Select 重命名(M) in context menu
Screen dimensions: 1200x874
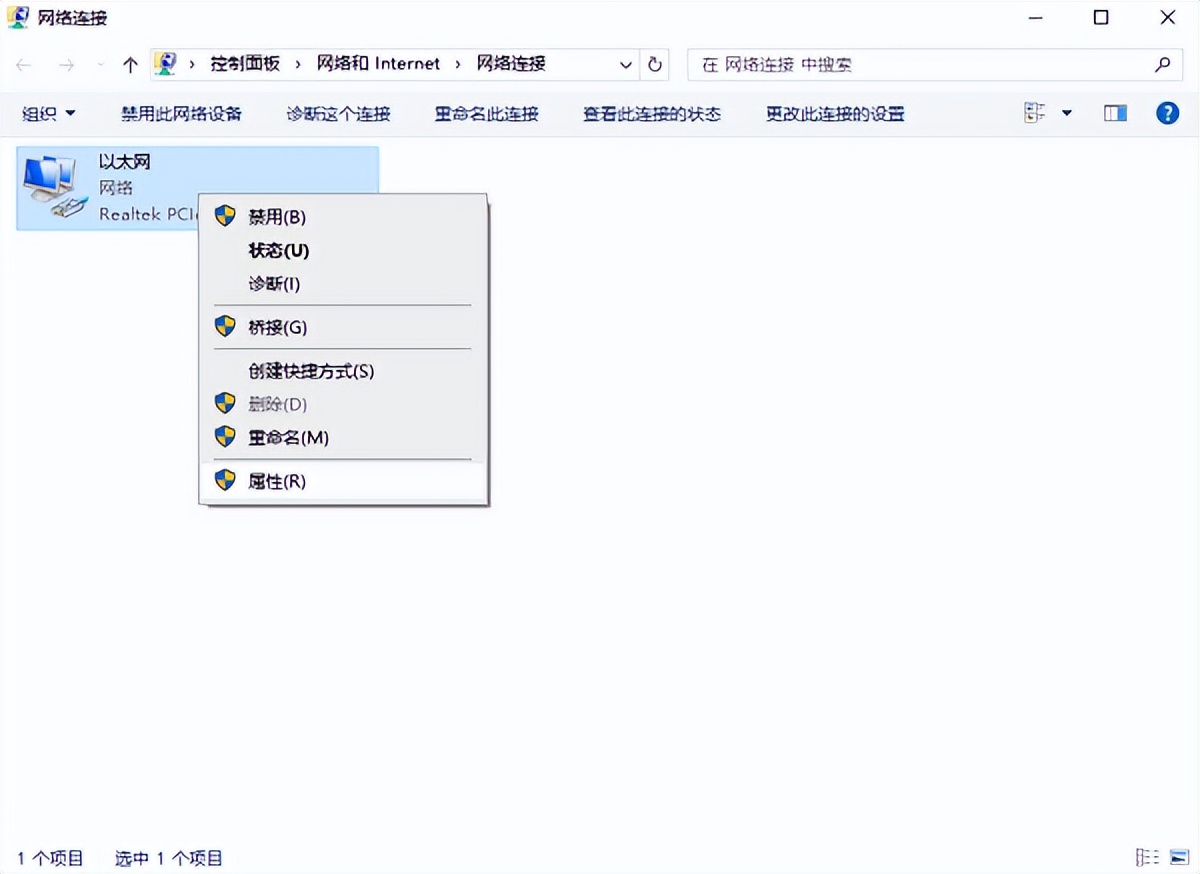pos(344,437)
